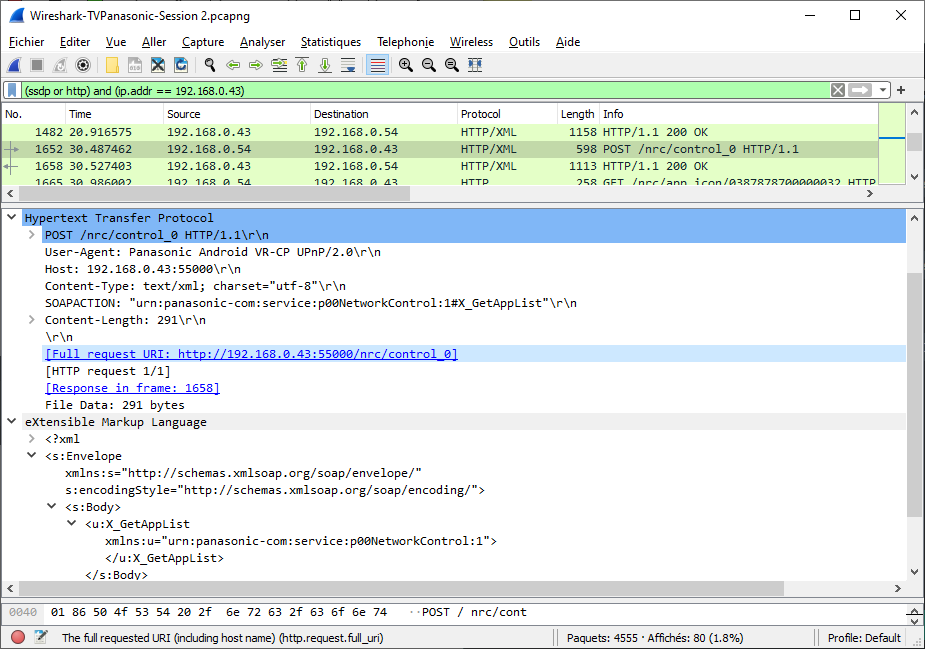The width and height of the screenshot is (925, 649).
Task: Open the Statistiques menu
Action: click(331, 42)
